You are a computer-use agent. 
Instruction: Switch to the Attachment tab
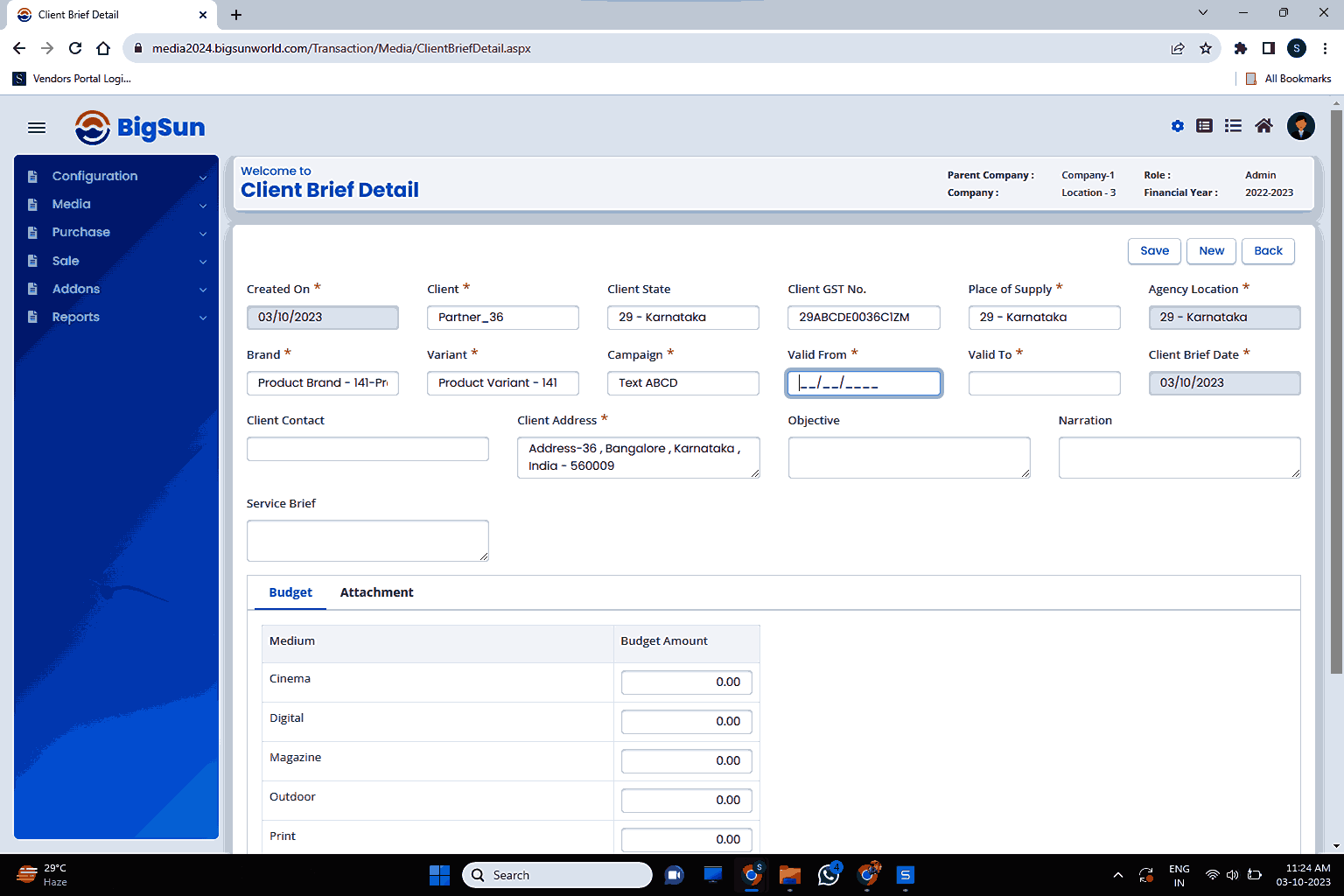coord(376,592)
